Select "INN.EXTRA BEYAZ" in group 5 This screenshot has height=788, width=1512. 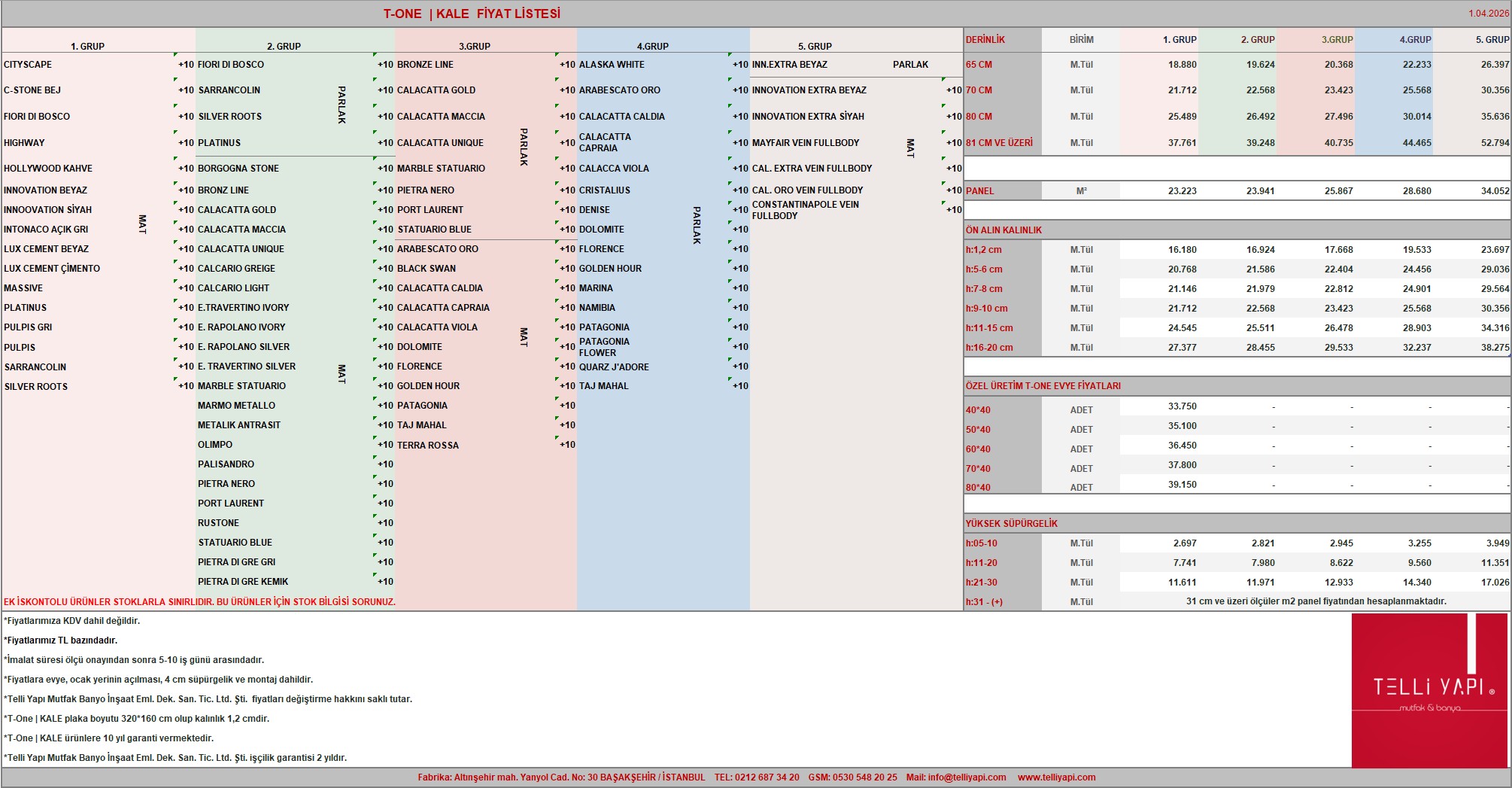click(x=790, y=65)
